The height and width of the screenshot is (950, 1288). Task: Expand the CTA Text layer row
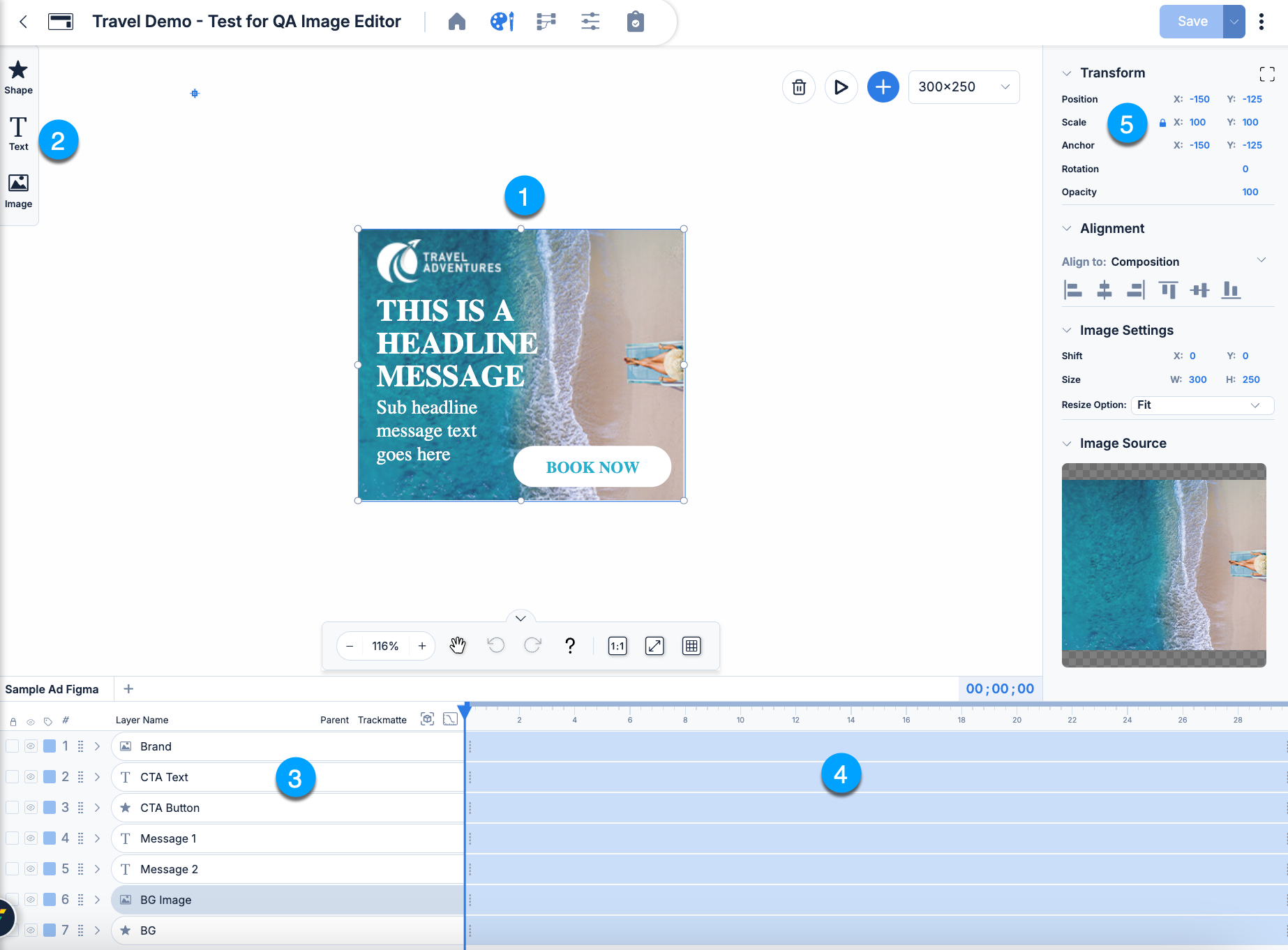click(97, 777)
